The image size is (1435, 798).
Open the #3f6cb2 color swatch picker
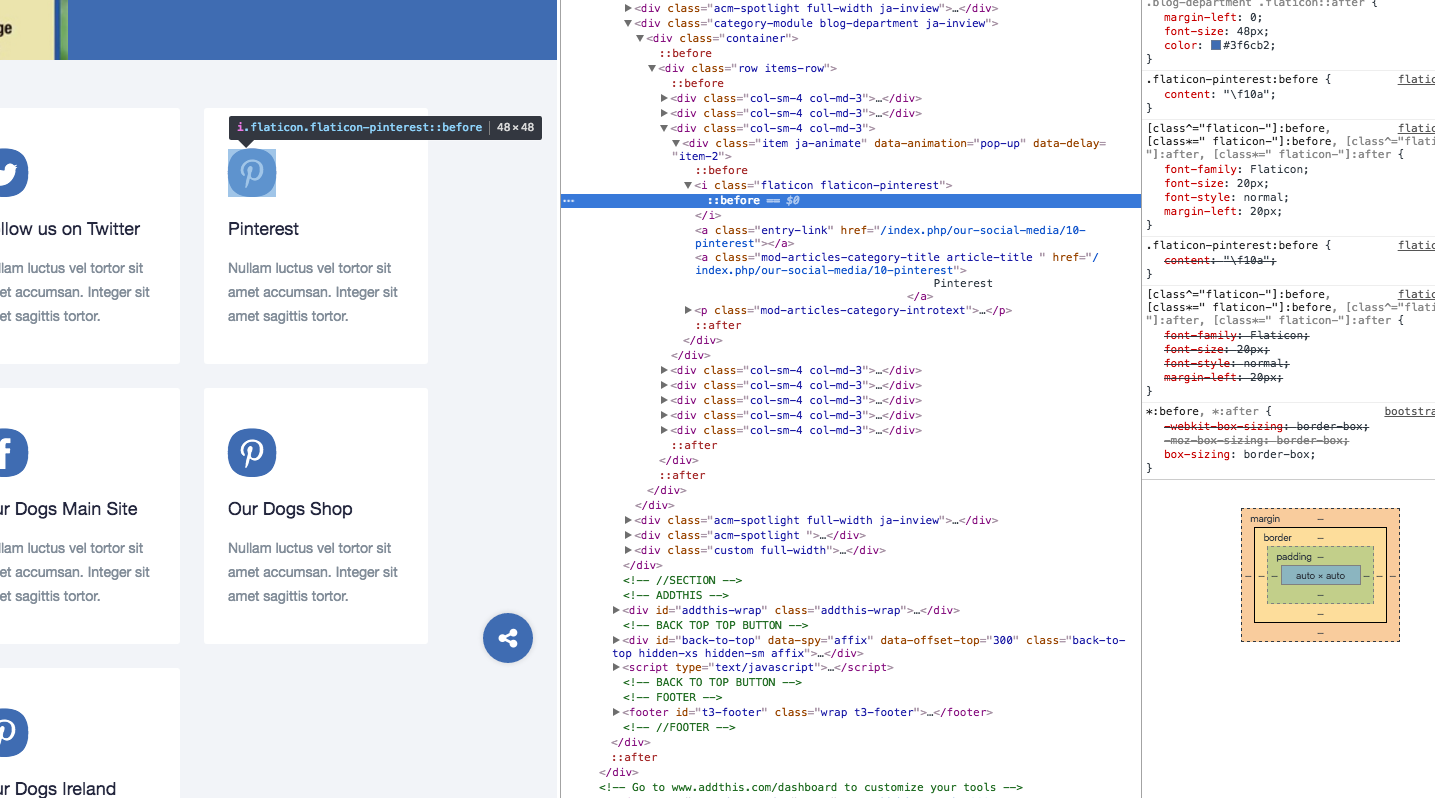(x=1216, y=46)
